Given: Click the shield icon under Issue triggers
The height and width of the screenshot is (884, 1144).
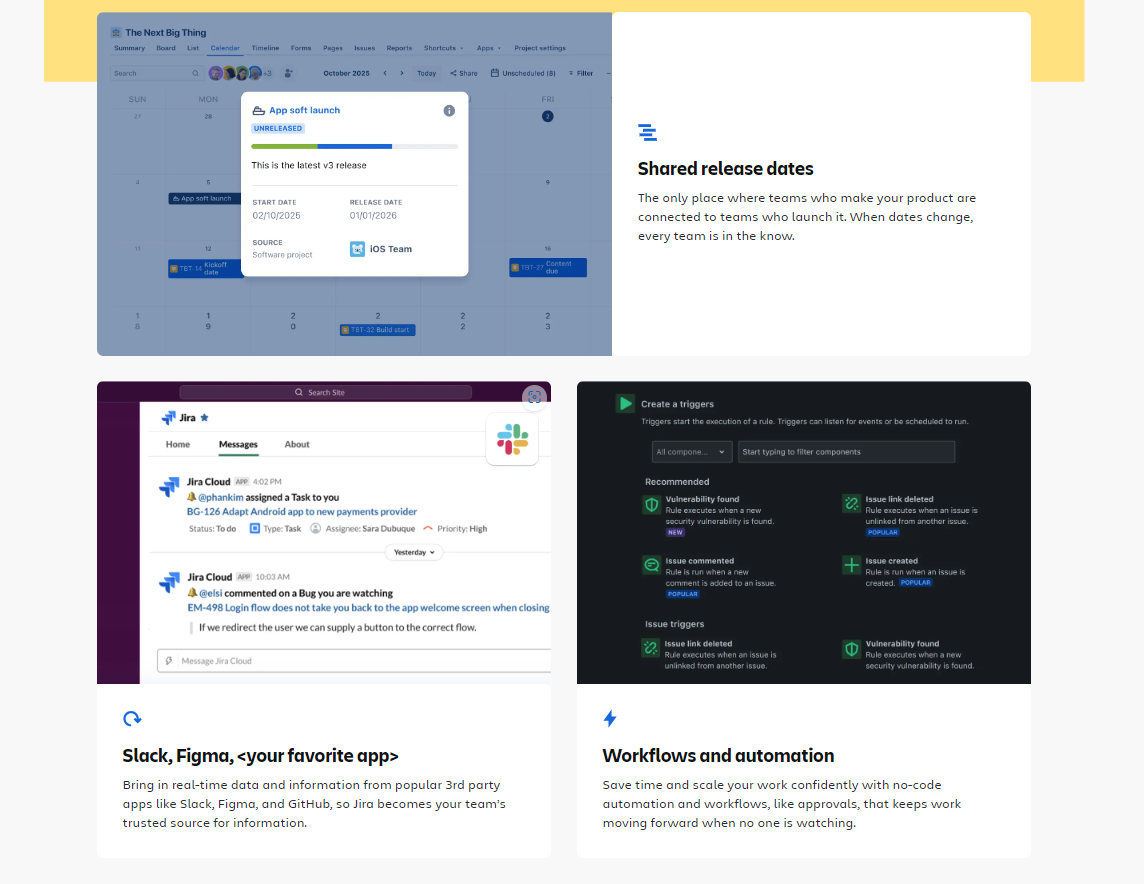Looking at the screenshot, I should click(851, 648).
